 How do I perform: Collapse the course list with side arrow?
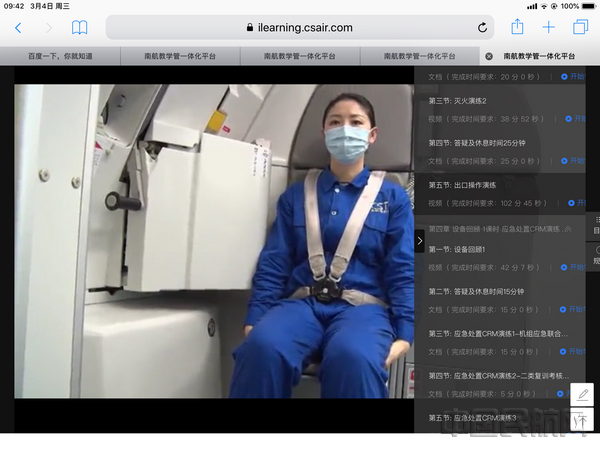420,240
